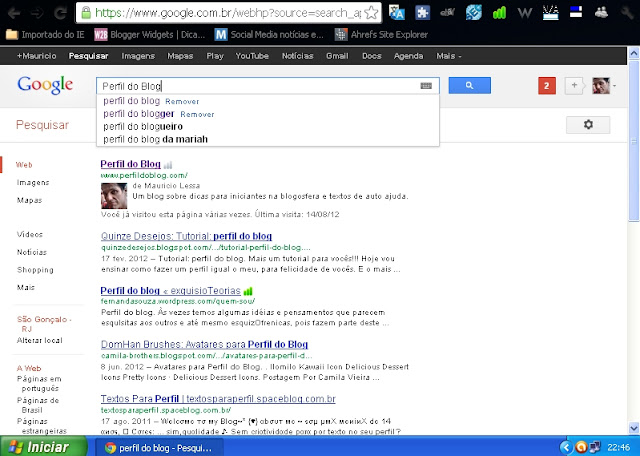The height and width of the screenshot is (456, 640).
Task: Open Ahrefs Site Explorer bookmark
Action: 381,35
